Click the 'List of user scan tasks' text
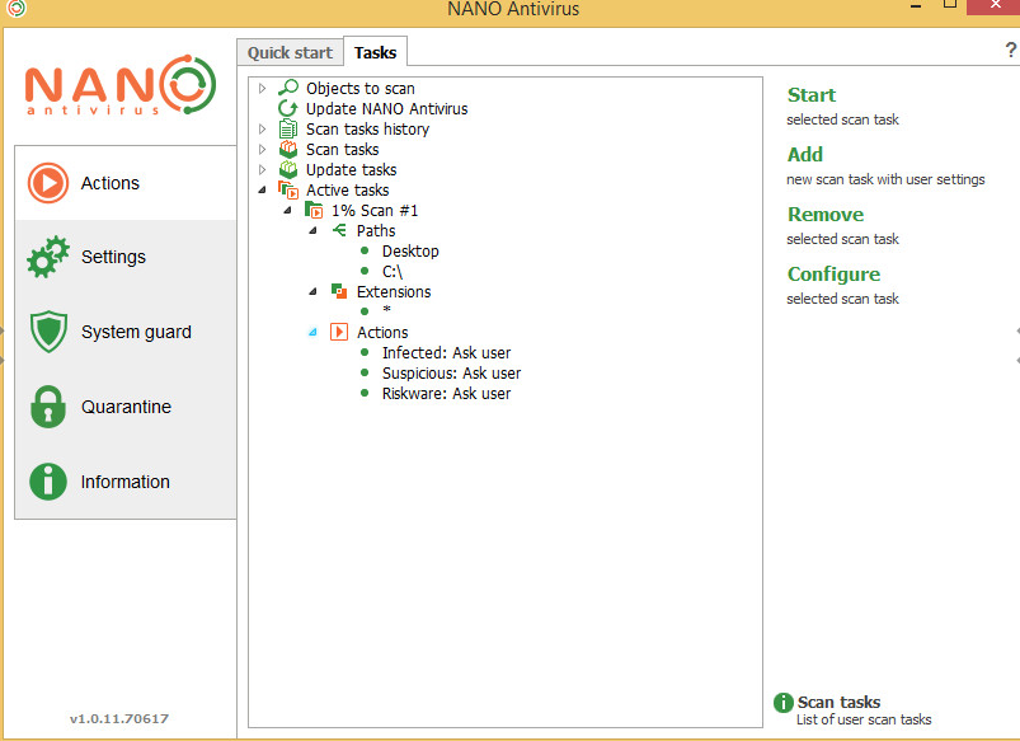Image resolution: width=1020 pixels, height=741 pixels. [864, 720]
